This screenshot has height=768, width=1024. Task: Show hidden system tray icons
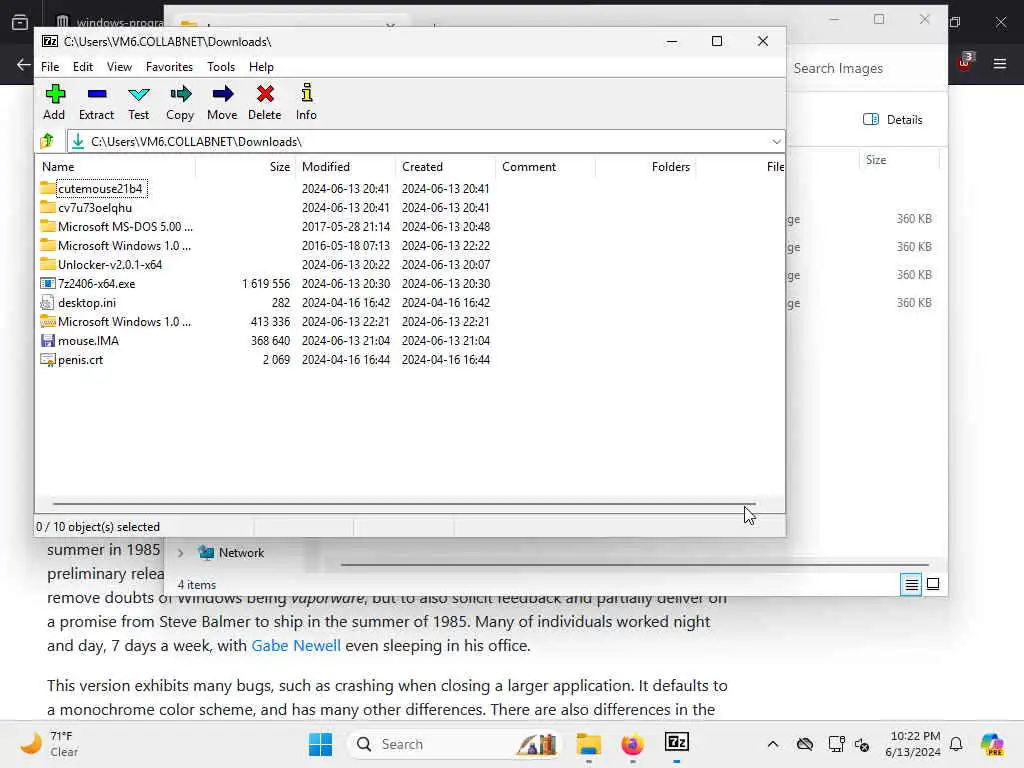click(773, 744)
